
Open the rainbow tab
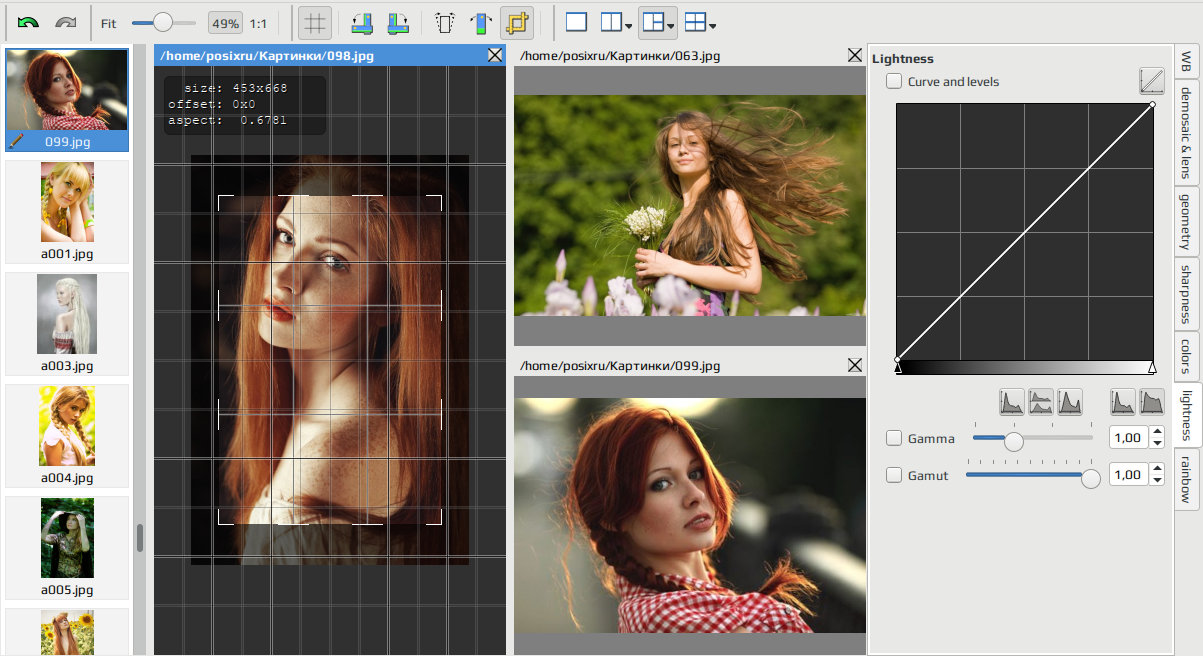pos(1186,480)
